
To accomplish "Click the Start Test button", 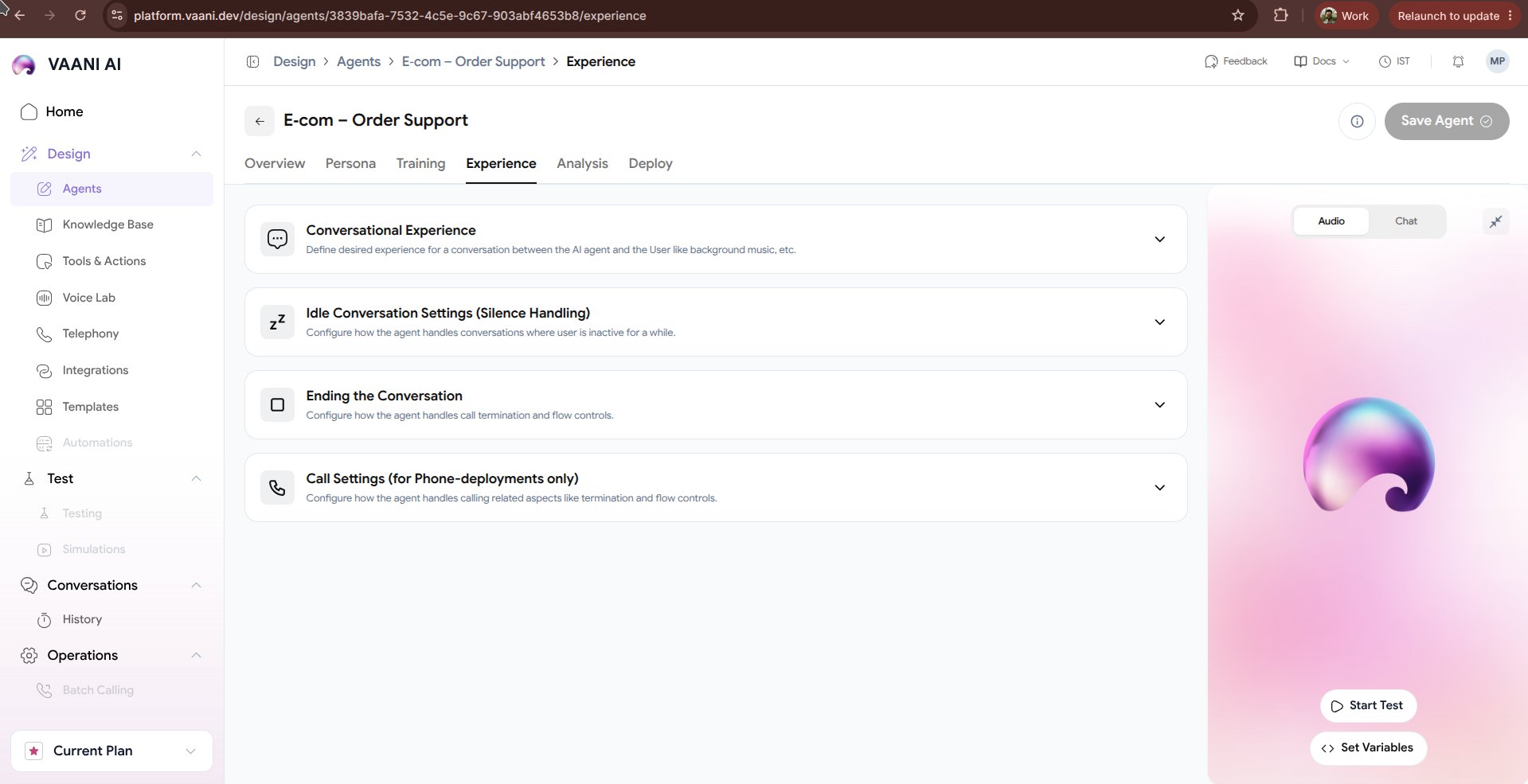I will tap(1368, 705).
